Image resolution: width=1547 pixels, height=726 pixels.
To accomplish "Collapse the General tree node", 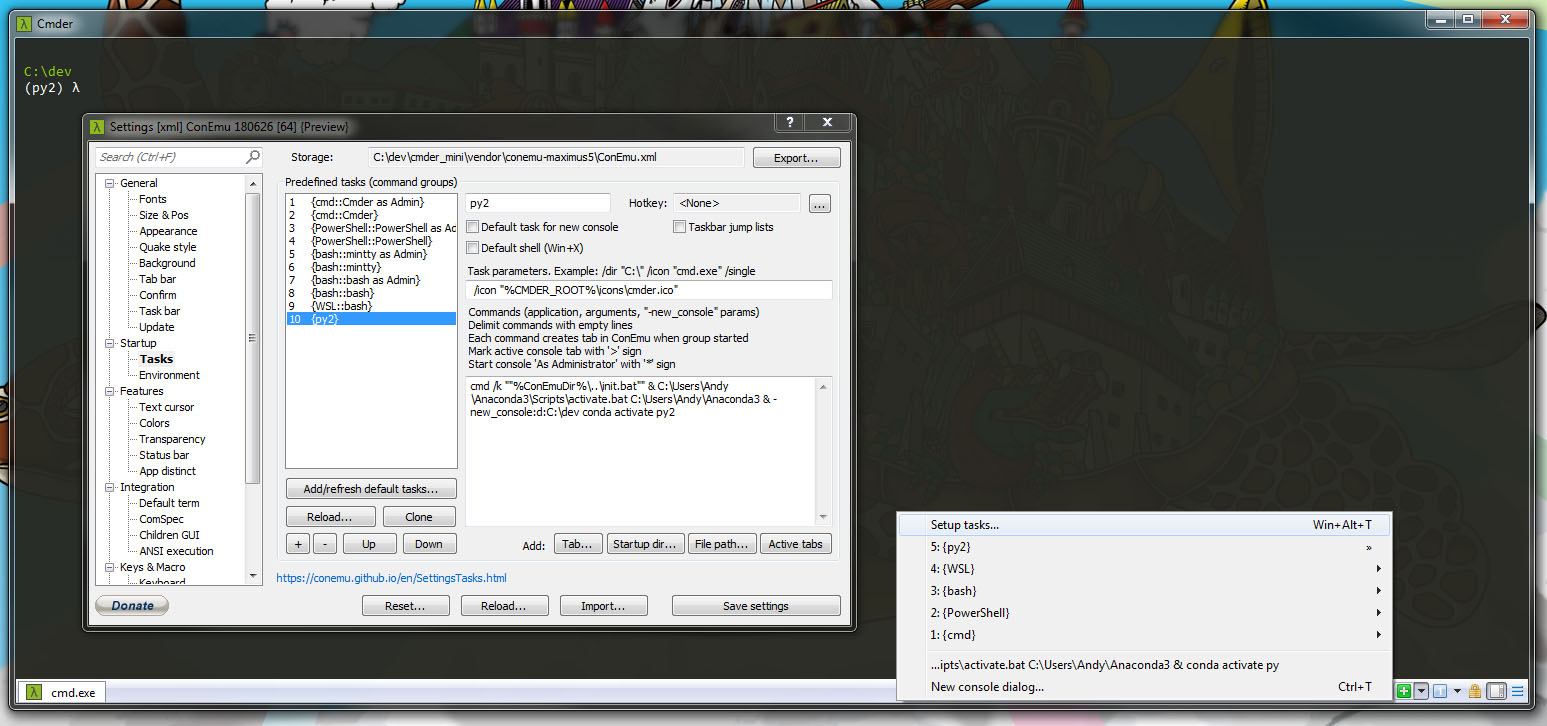I will (110, 183).
